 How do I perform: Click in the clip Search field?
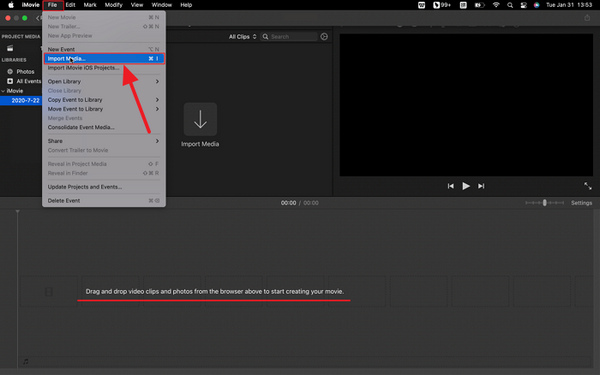click(x=289, y=37)
